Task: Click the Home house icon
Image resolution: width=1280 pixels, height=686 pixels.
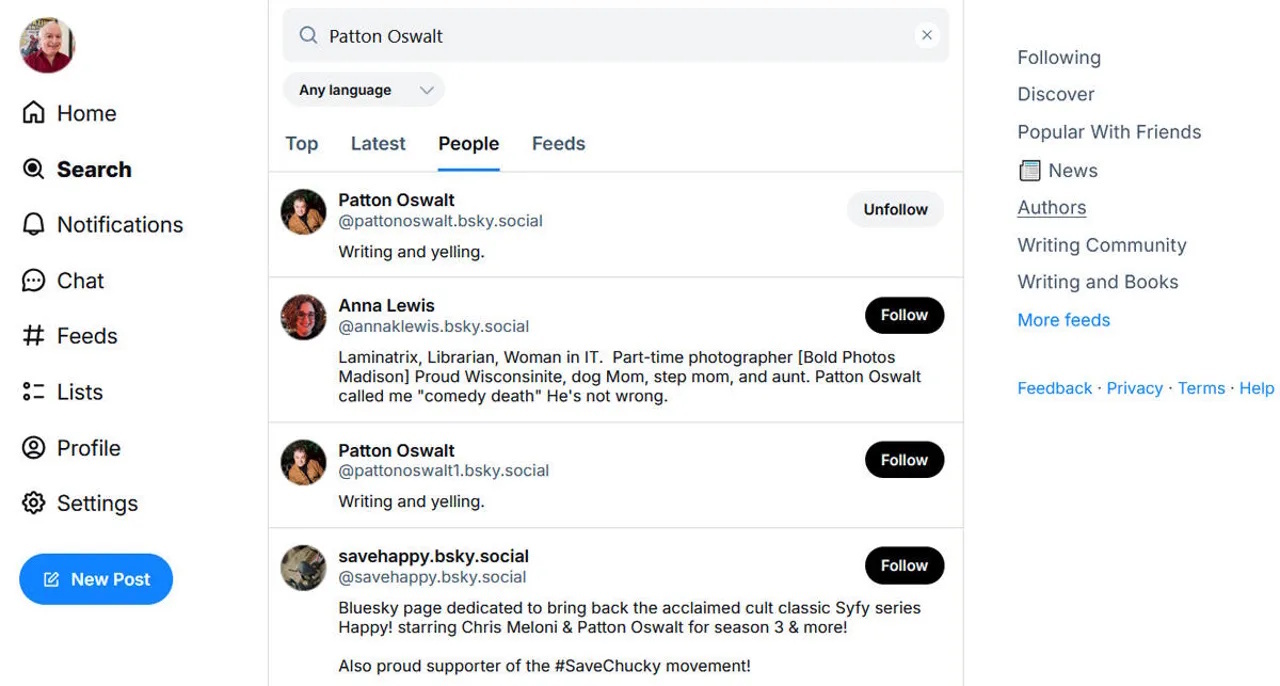Action: click(34, 113)
